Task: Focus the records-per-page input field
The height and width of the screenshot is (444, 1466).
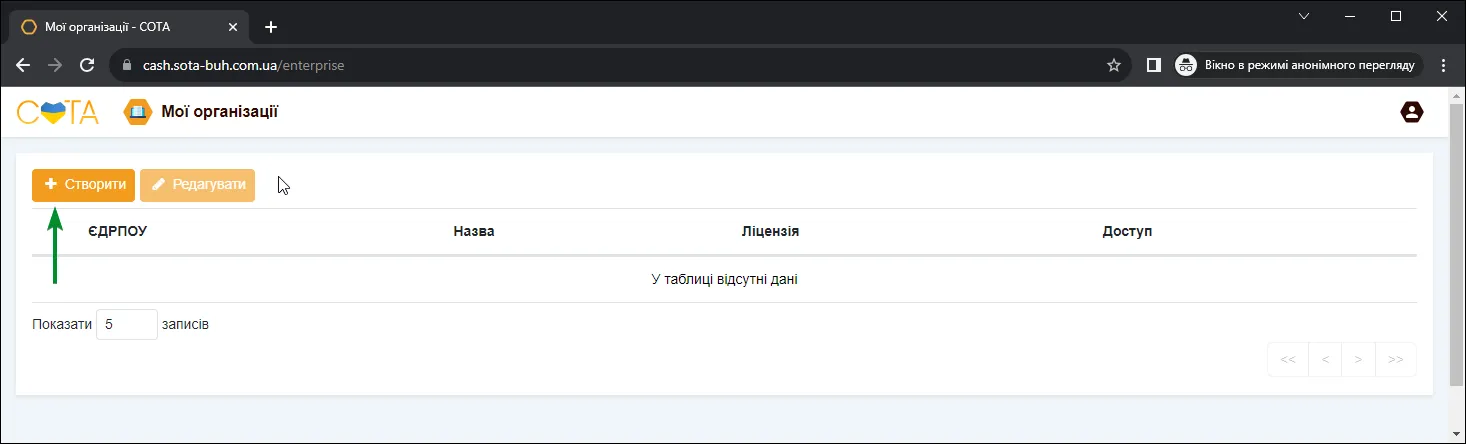Action: (x=127, y=325)
